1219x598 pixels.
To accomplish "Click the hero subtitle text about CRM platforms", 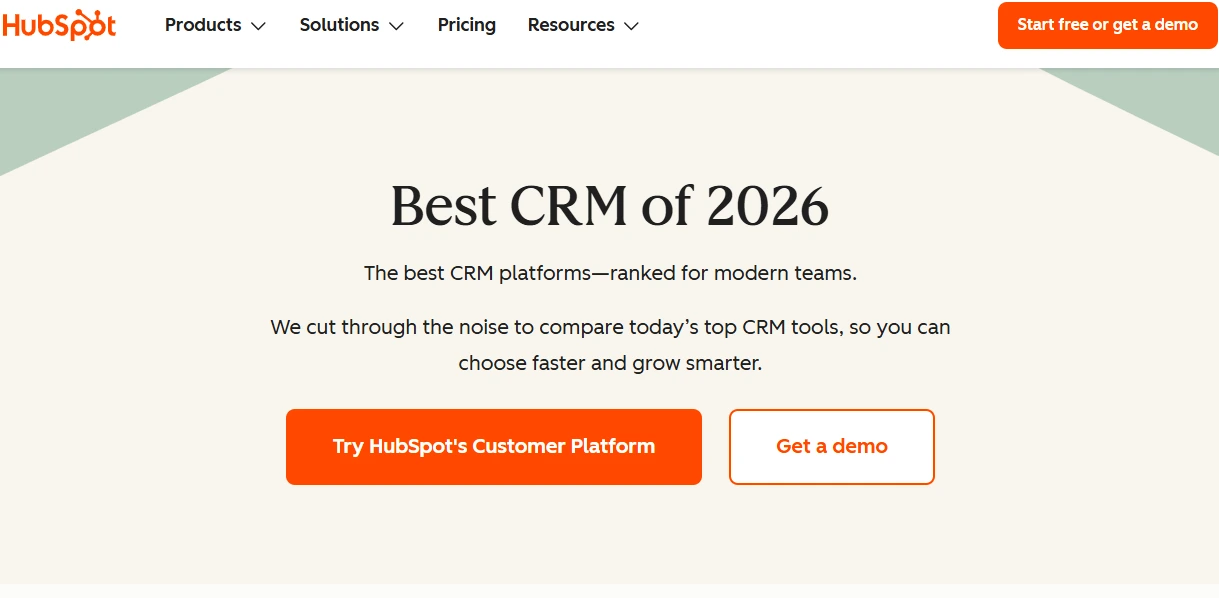I will click(x=609, y=272).
